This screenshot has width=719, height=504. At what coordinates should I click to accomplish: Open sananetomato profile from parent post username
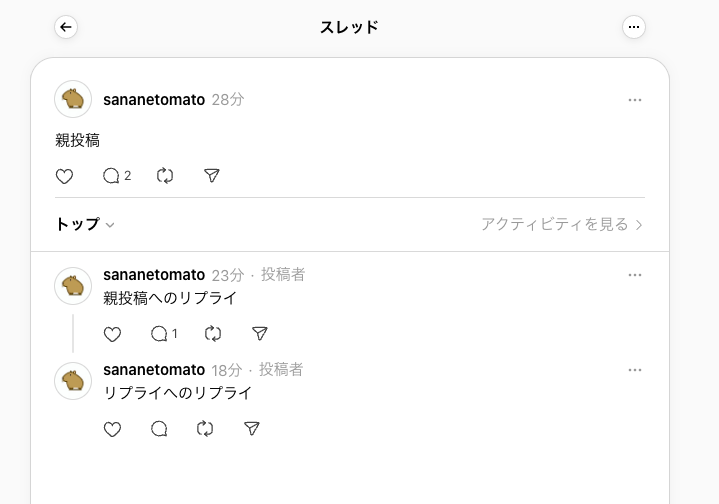[x=154, y=100]
